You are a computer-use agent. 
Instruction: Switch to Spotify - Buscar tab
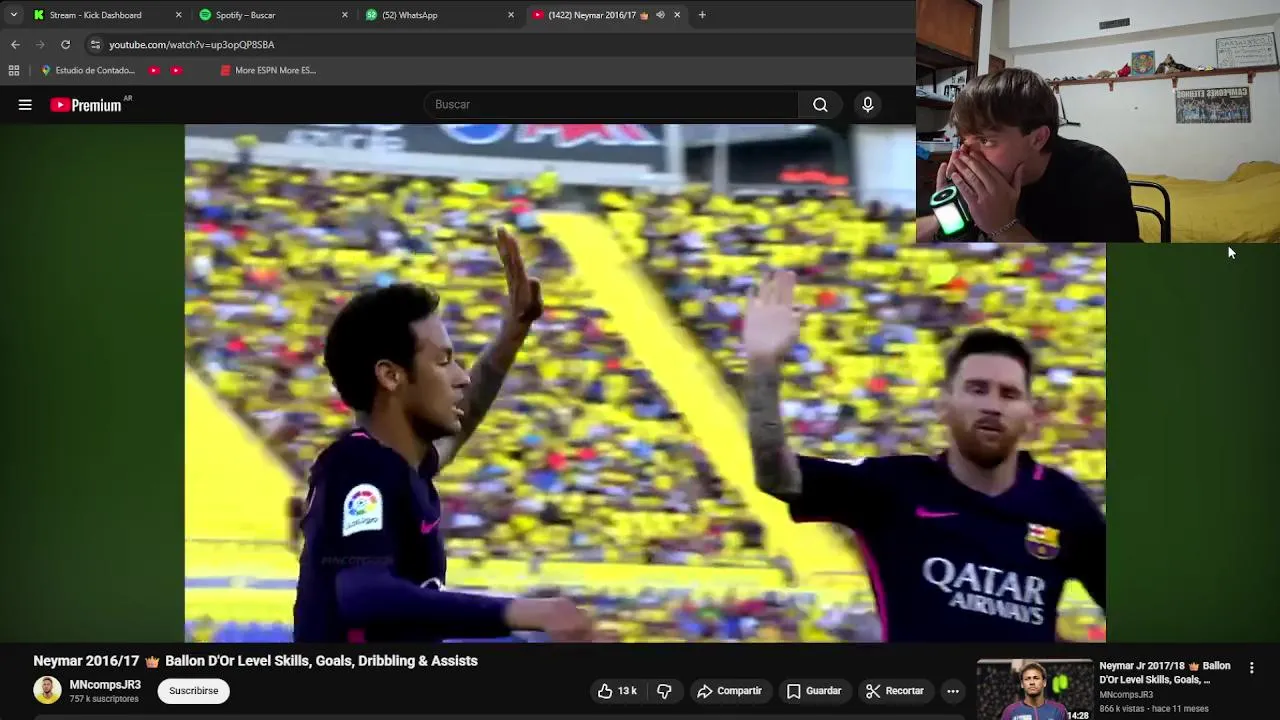(x=272, y=15)
